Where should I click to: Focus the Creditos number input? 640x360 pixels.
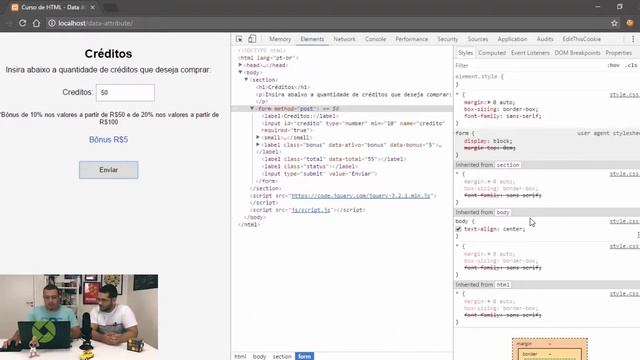(x=125, y=93)
